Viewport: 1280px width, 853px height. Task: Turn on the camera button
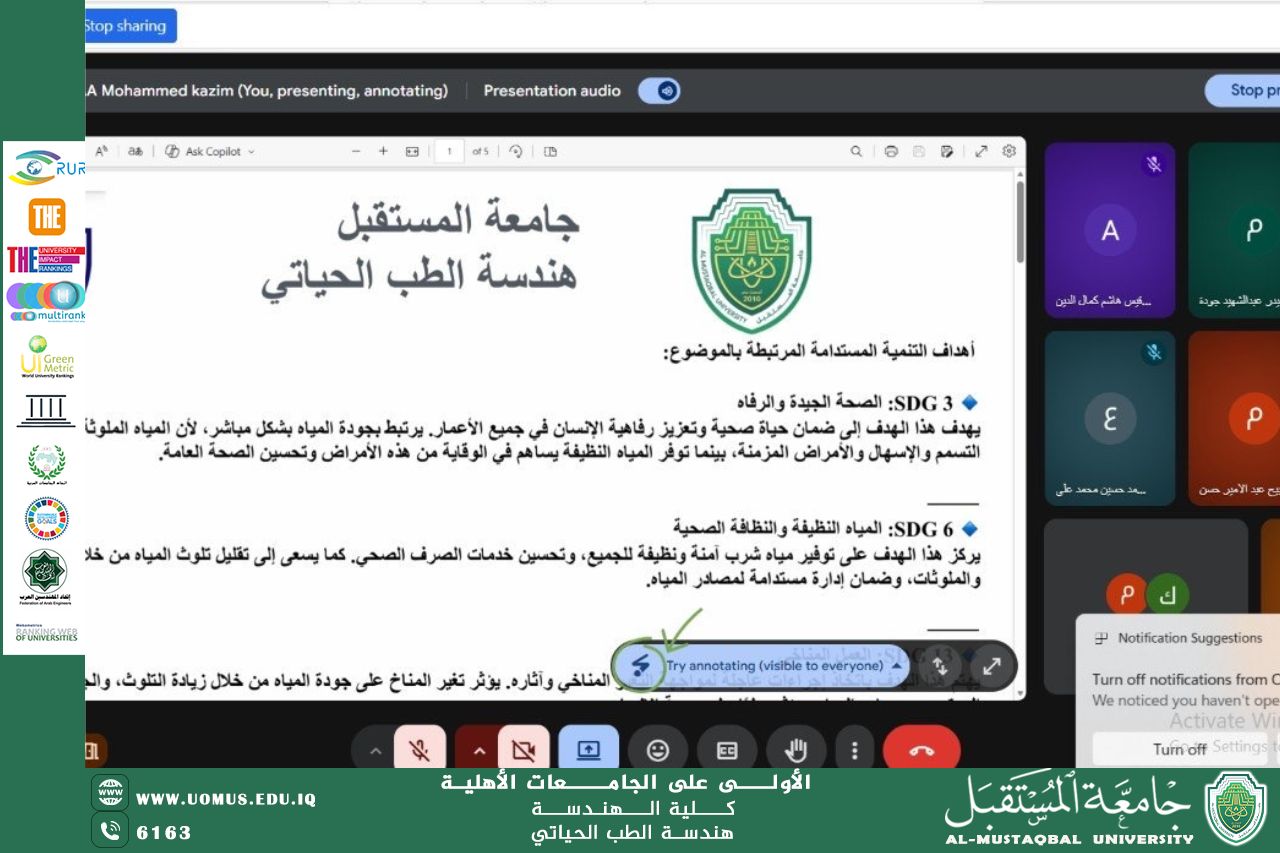[x=523, y=749]
